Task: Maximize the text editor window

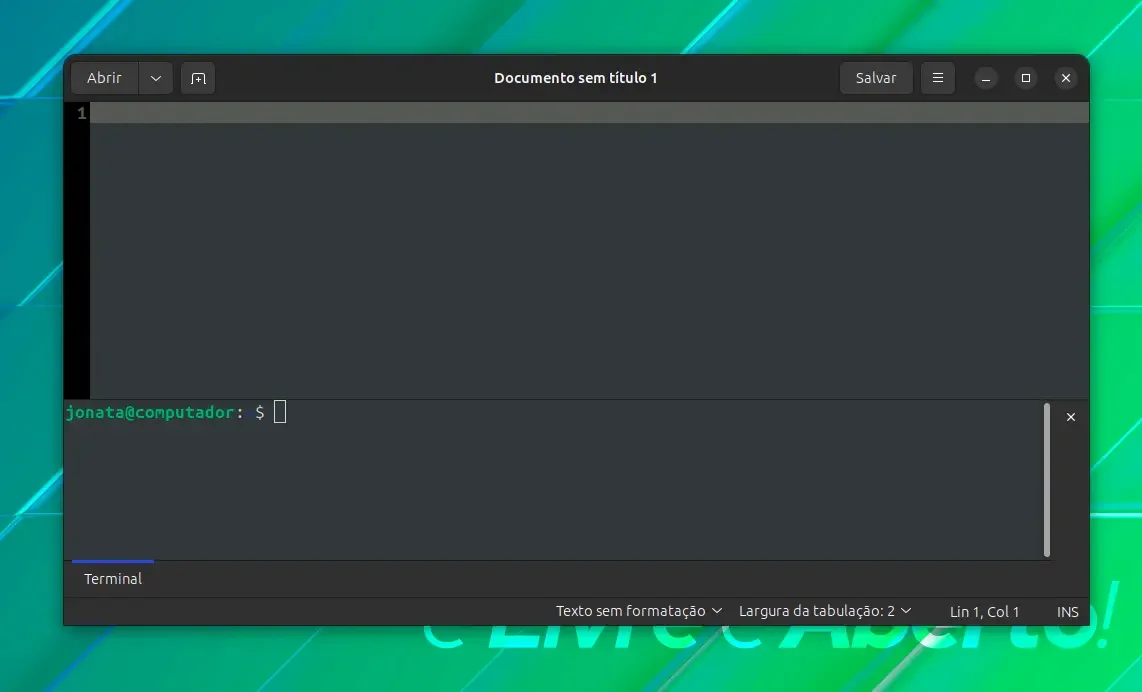Action: coord(1025,78)
